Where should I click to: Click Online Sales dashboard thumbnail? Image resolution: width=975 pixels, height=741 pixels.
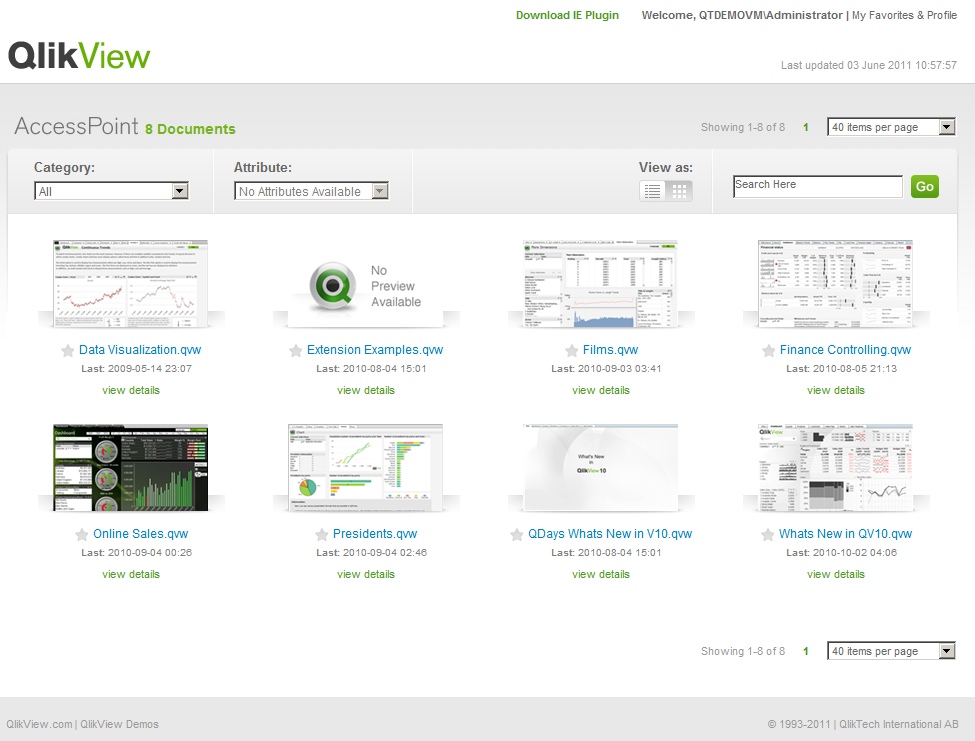point(131,467)
